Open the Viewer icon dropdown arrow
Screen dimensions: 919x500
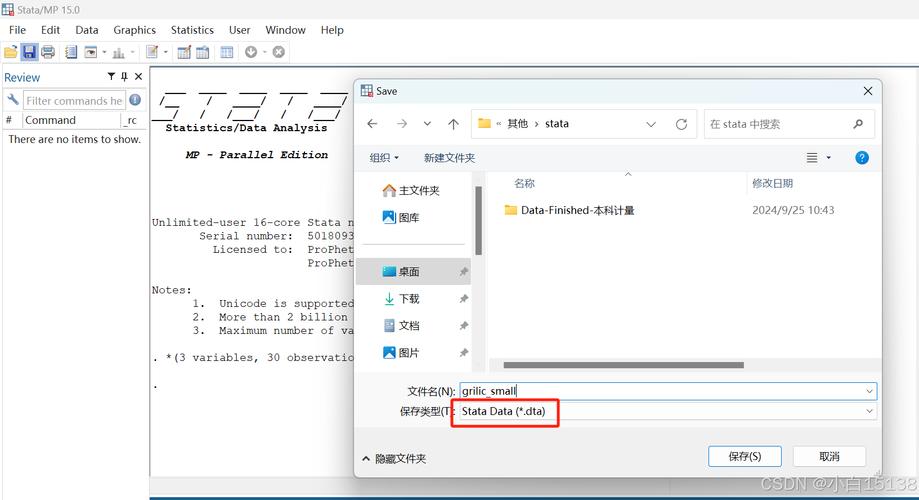(x=104, y=52)
